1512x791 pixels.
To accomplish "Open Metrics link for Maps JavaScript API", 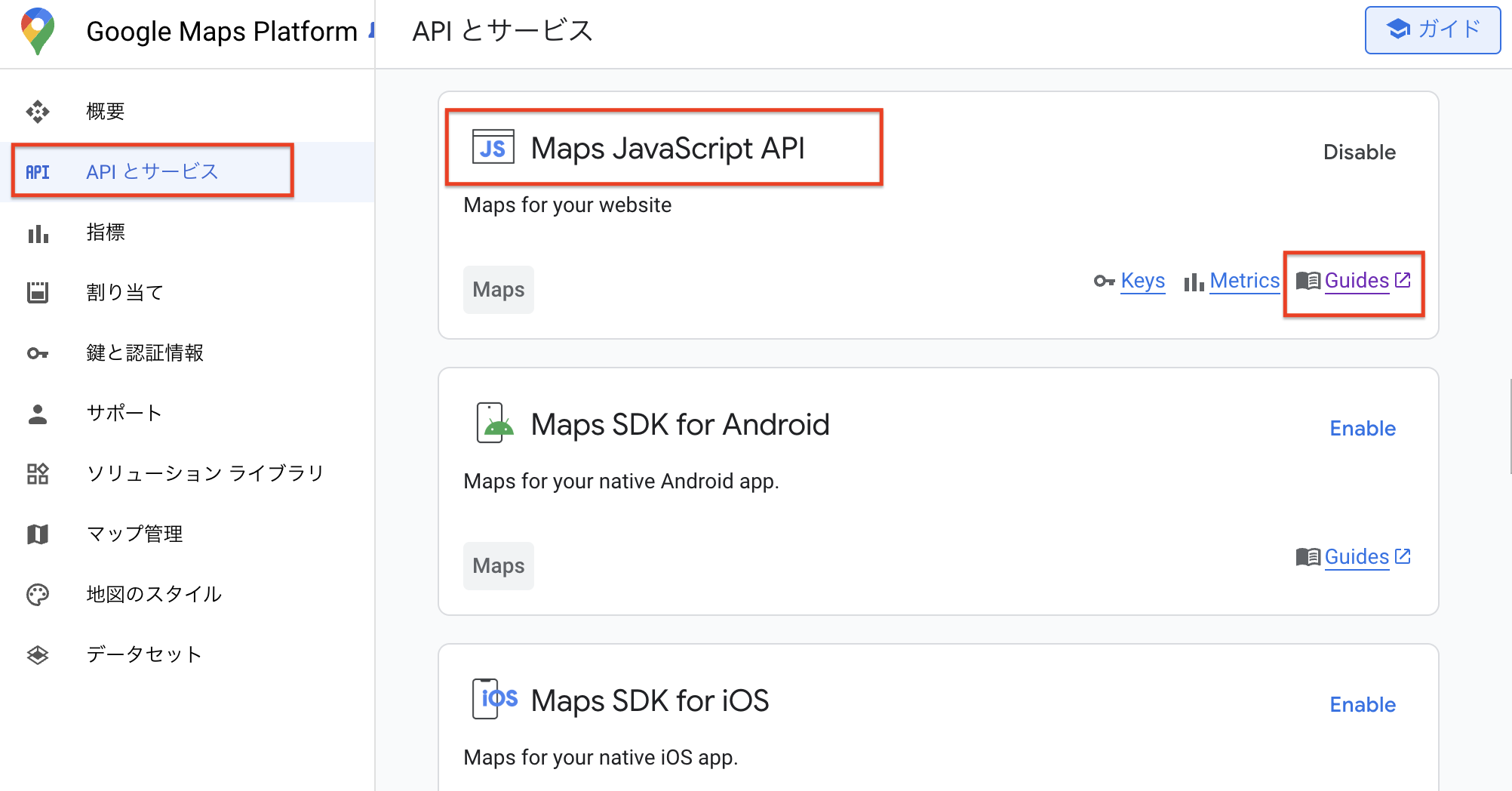I will point(1245,282).
